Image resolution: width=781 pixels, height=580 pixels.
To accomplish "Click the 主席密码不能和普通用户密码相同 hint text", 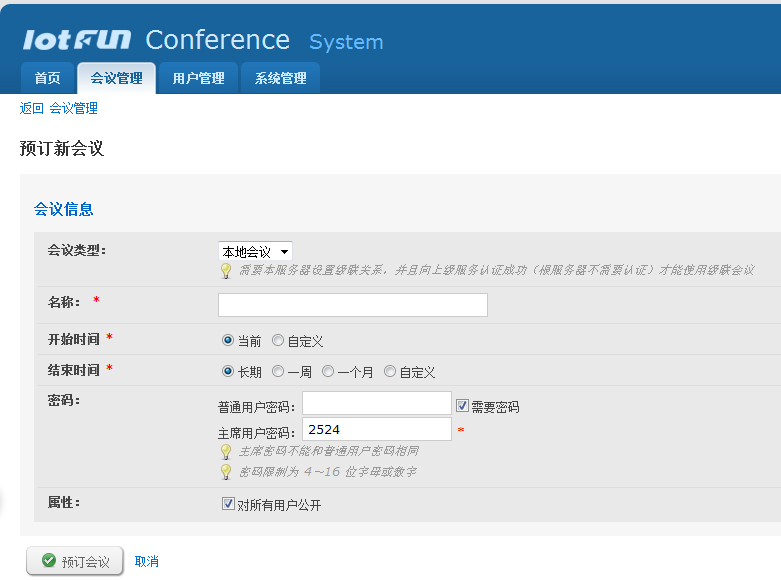I will pos(329,451).
